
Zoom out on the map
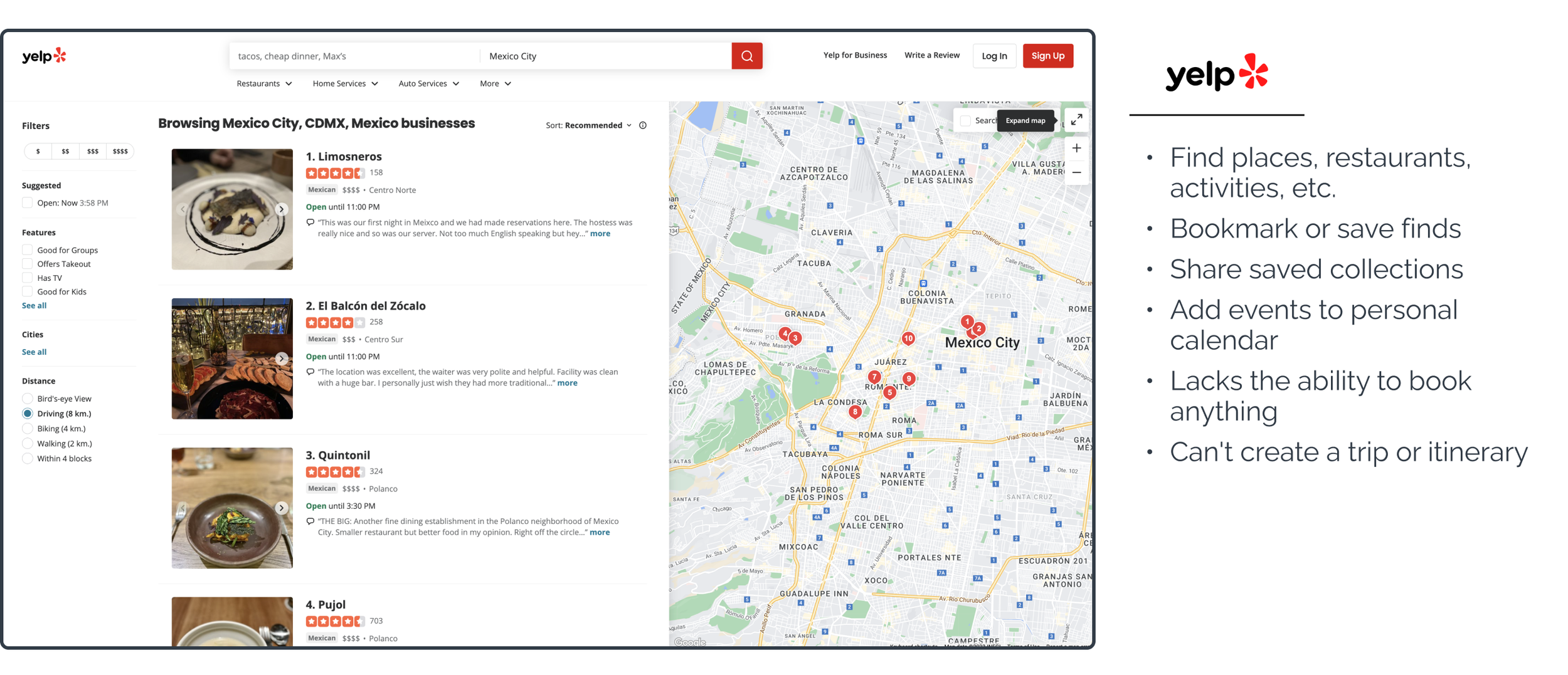(x=1076, y=172)
